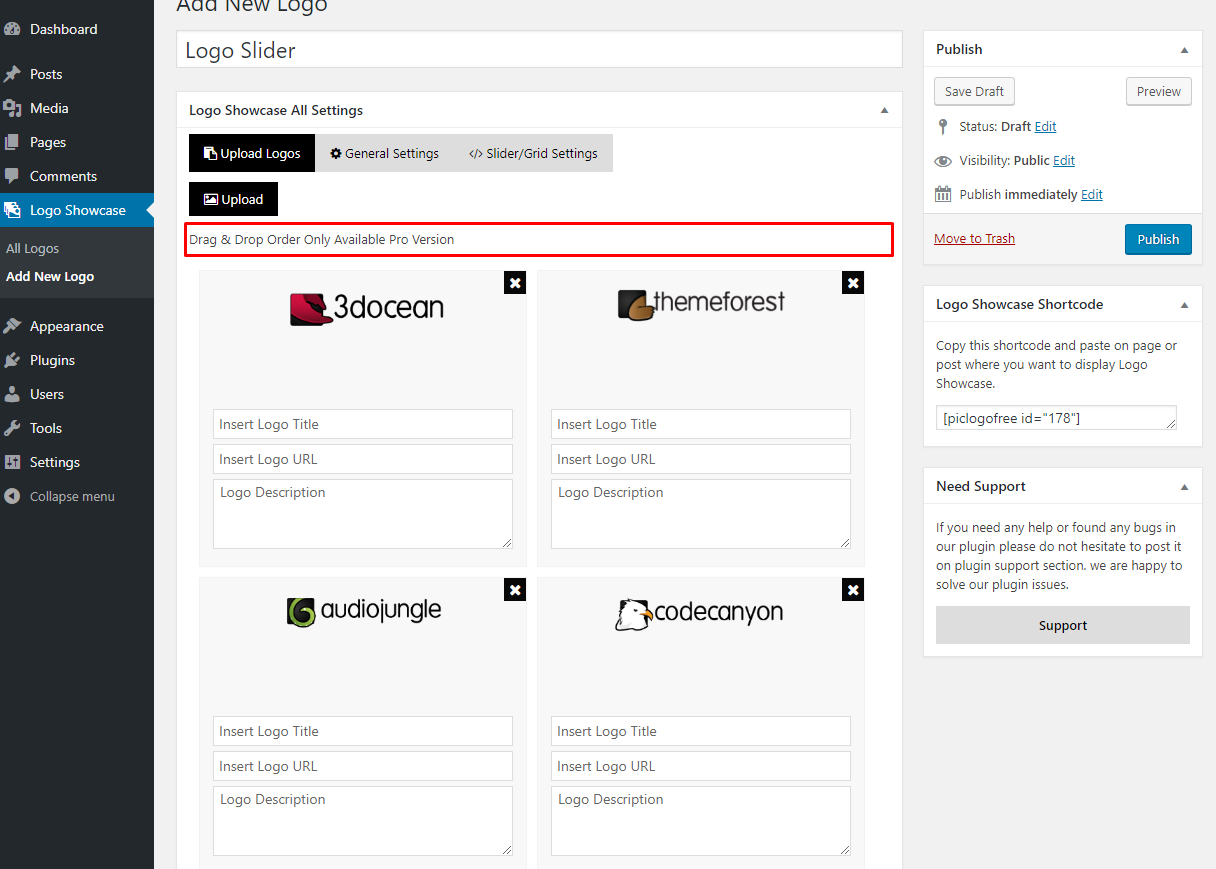
Task: Focus codecanyon Insert Logo URL field
Action: pos(701,766)
